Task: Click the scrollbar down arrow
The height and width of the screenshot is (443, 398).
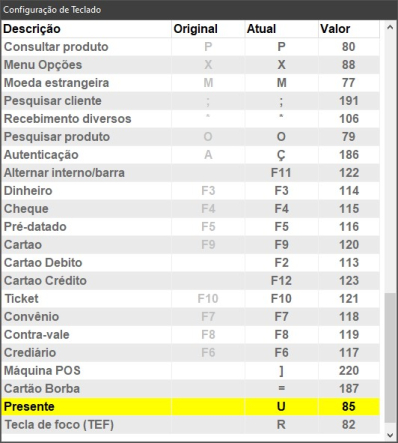Action: point(390,435)
